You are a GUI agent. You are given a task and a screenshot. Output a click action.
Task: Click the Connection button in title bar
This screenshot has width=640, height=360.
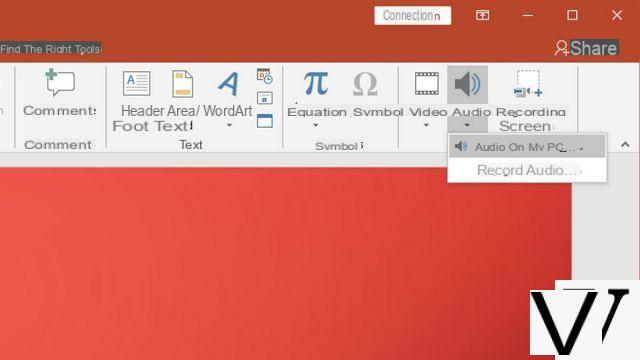(x=413, y=16)
